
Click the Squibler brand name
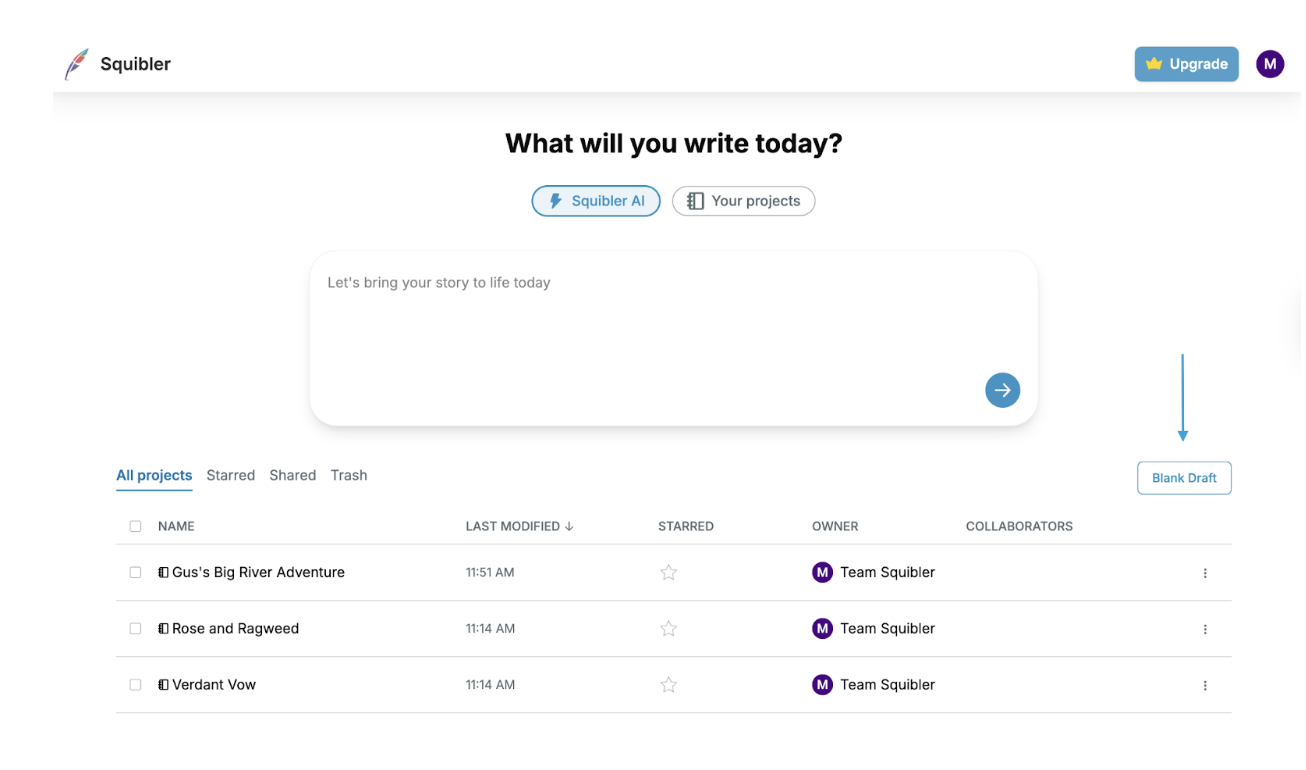[x=135, y=64]
